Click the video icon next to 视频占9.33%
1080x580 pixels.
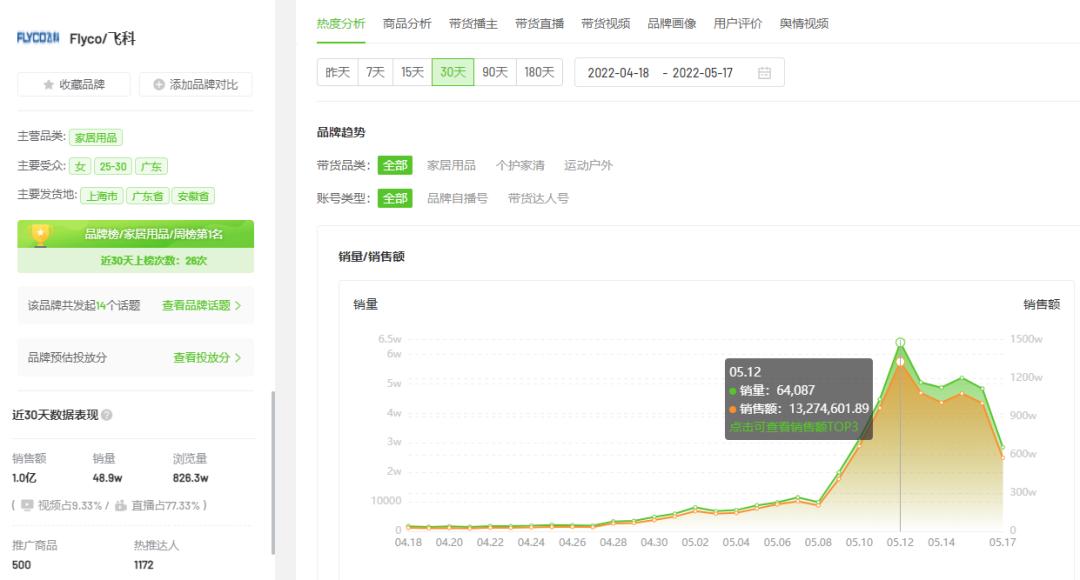click(x=27, y=505)
